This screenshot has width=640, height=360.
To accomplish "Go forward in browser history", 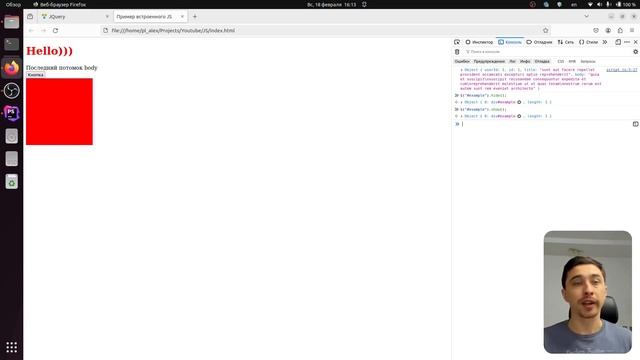I will pyautogui.click(x=43, y=30).
